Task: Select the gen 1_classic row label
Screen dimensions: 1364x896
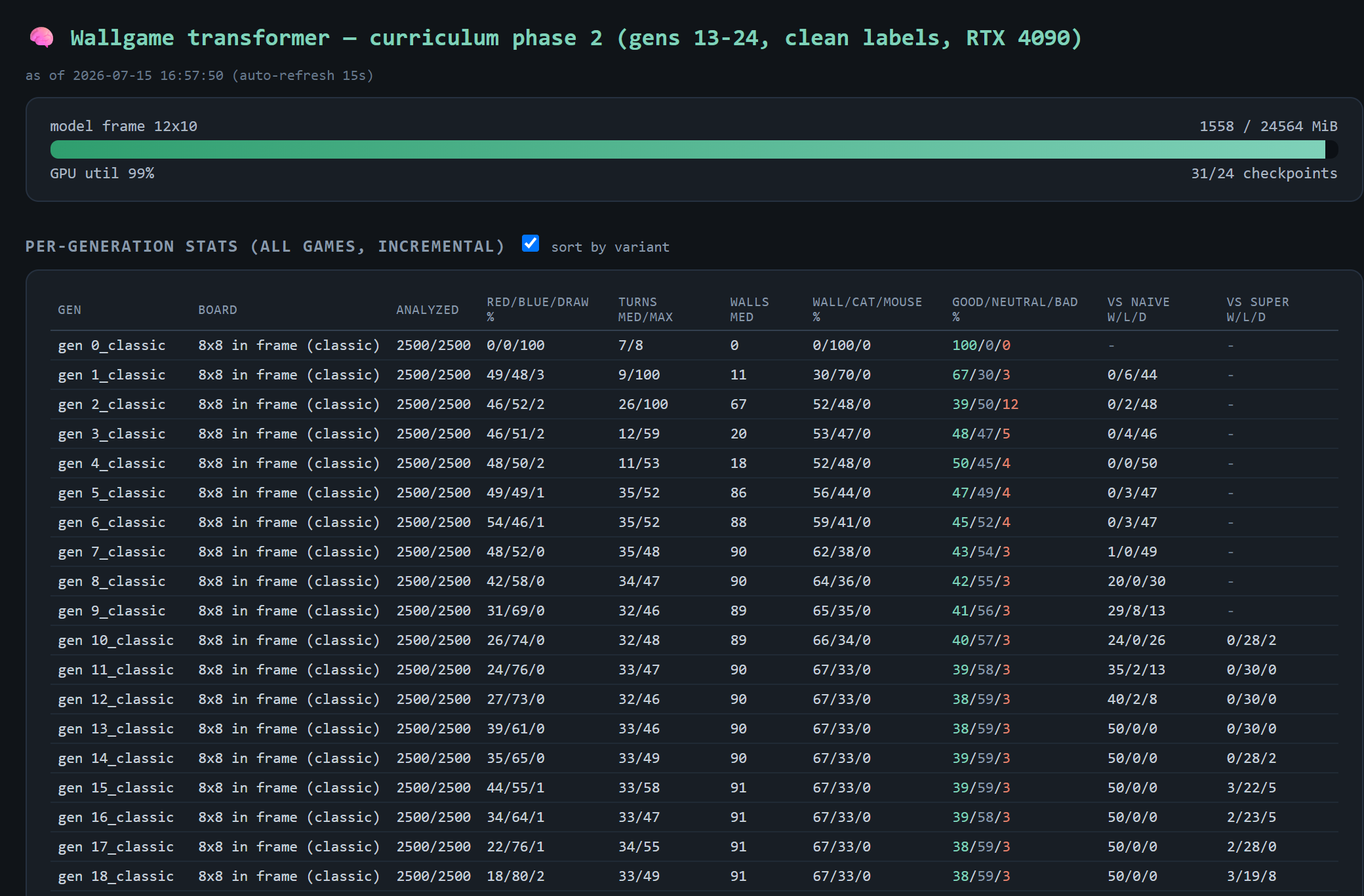Action: [x=111, y=375]
